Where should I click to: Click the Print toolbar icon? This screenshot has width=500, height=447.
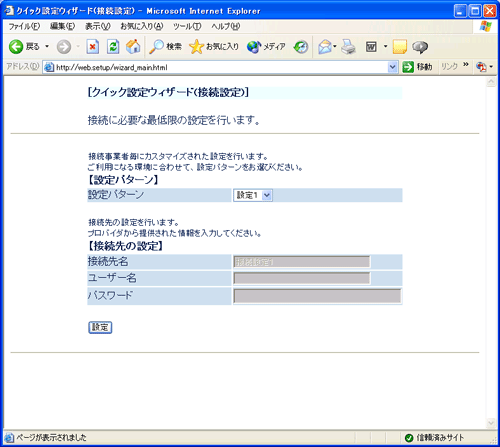tap(348, 47)
